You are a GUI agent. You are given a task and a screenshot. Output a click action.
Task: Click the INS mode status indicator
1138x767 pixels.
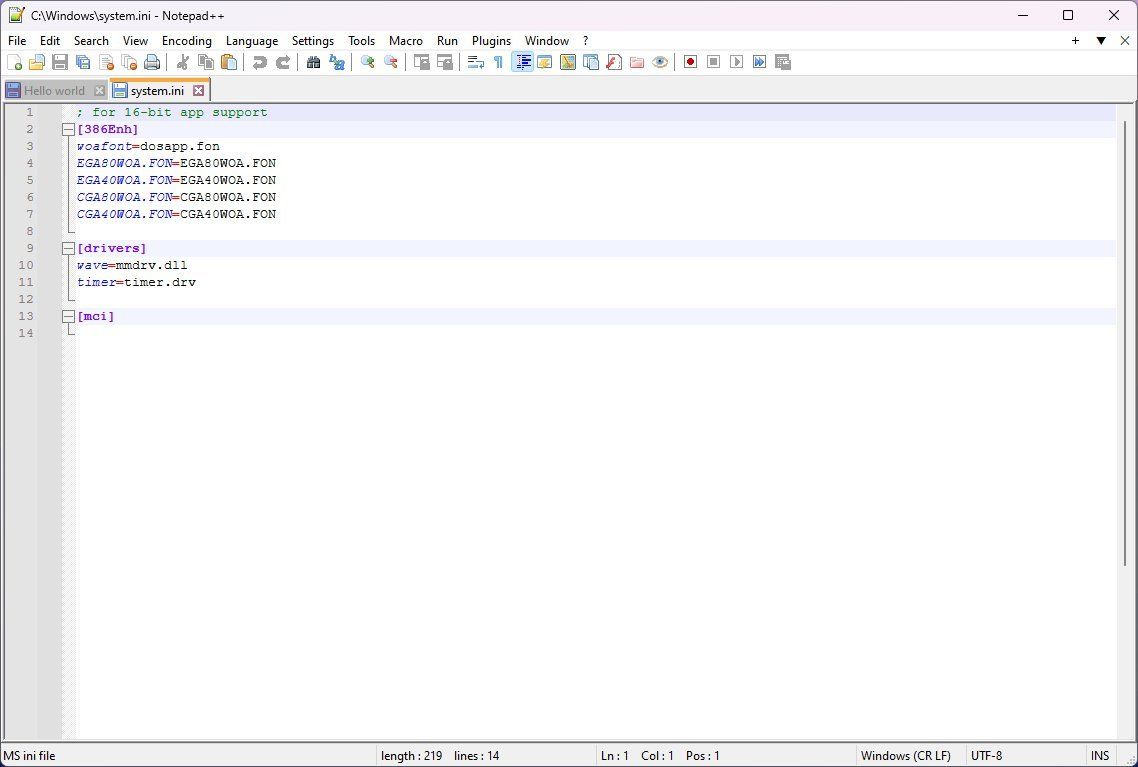[1100, 755]
